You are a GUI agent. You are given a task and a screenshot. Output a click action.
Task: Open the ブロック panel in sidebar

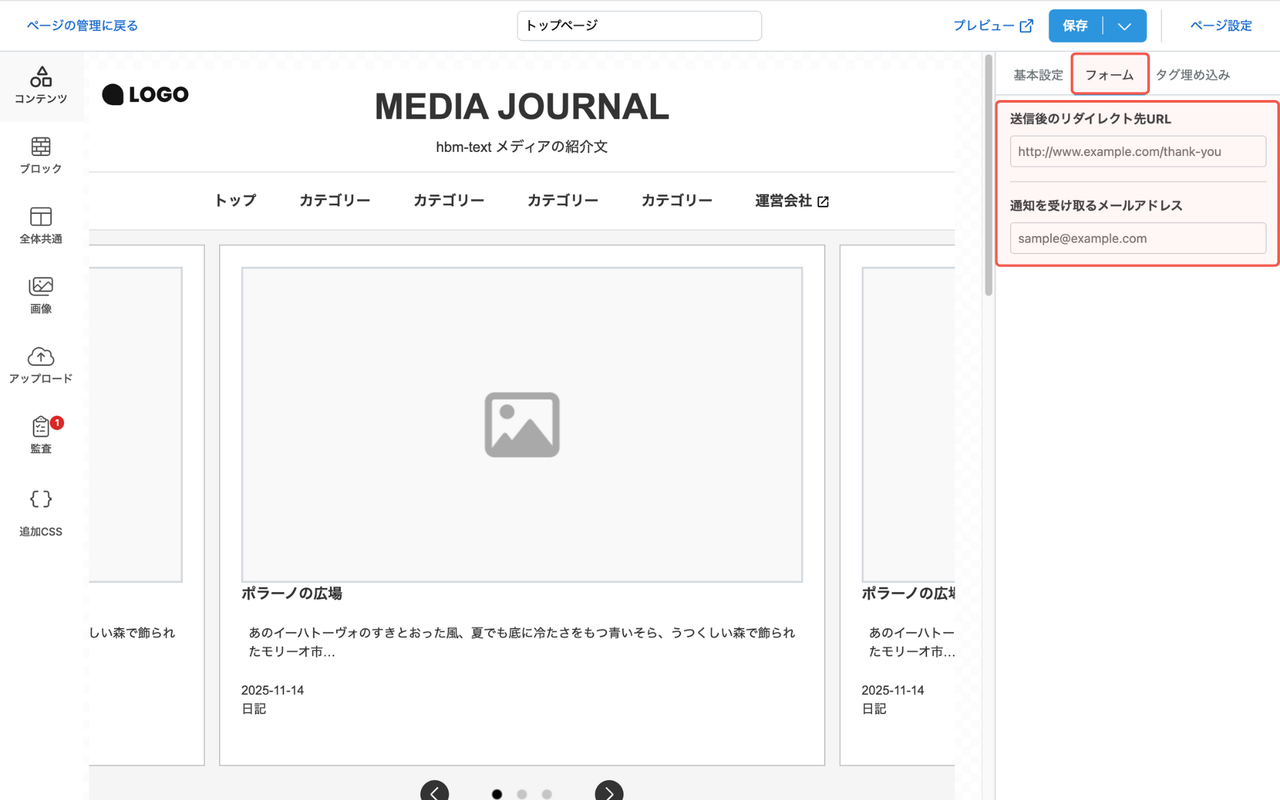coord(41,156)
